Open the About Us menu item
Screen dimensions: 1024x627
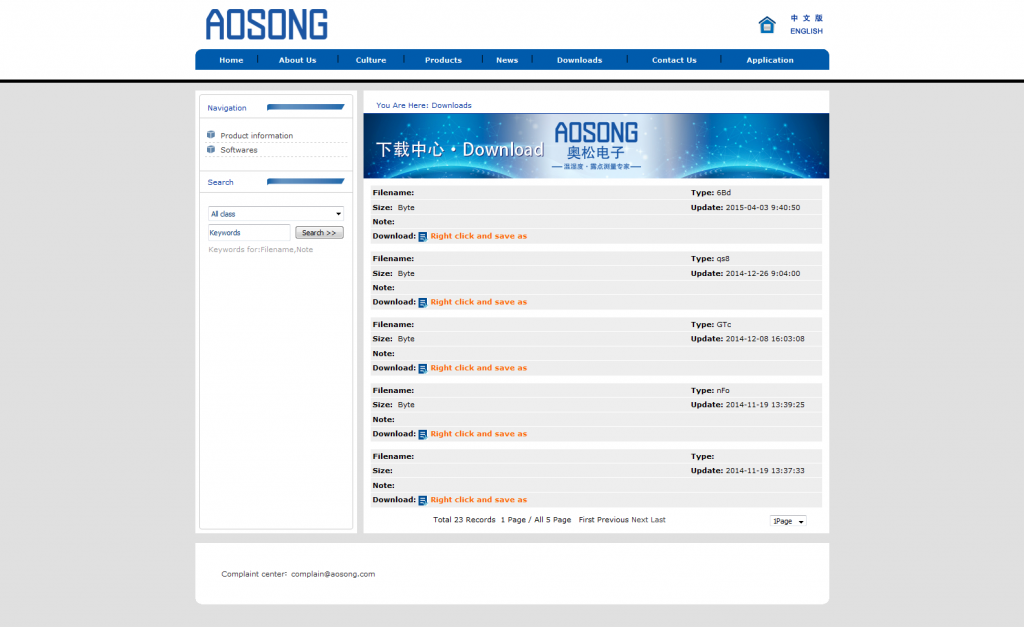click(x=297, y=60)
